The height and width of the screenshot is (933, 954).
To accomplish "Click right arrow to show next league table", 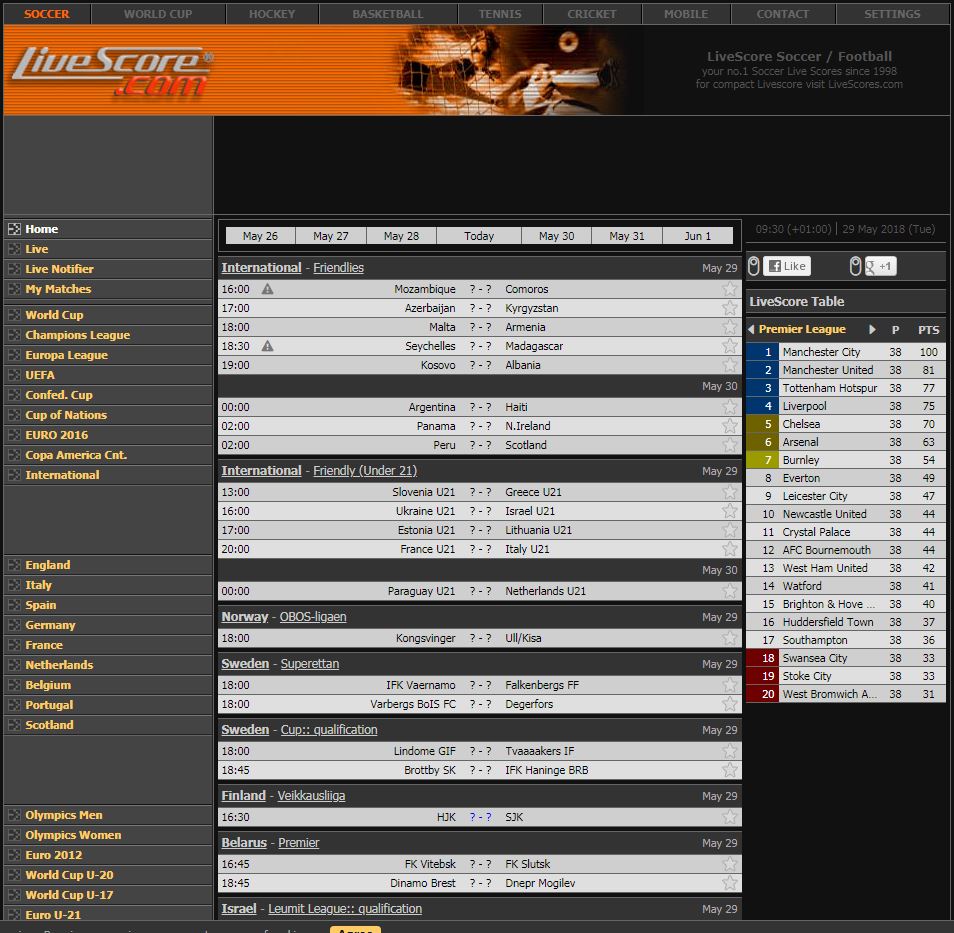I will pyautogui.click(x=872, y=328).
